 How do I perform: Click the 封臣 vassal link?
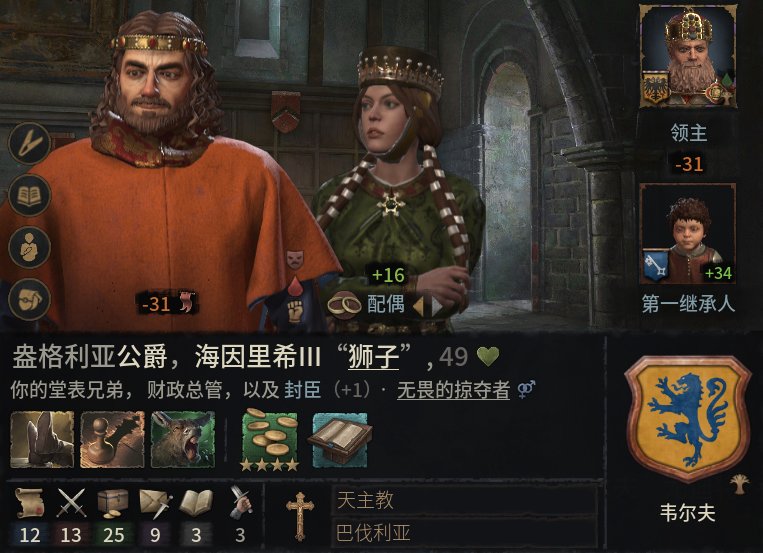point(303,390)
